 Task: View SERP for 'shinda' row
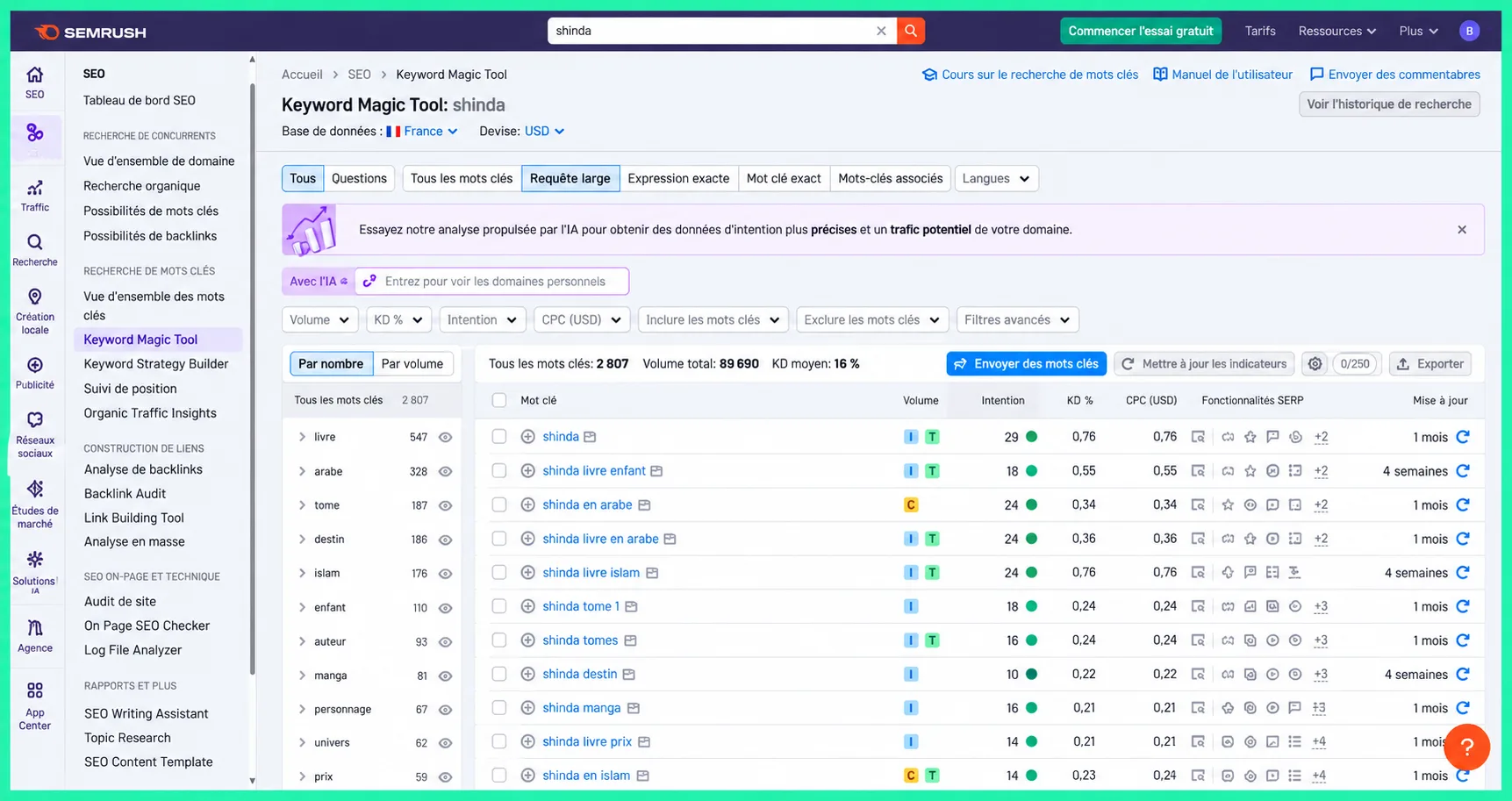[x=1198, y=437]
